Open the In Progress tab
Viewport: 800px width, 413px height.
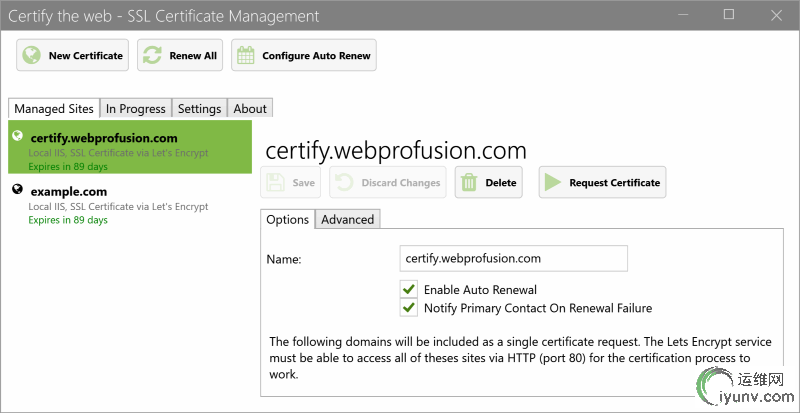click(136, 109)
